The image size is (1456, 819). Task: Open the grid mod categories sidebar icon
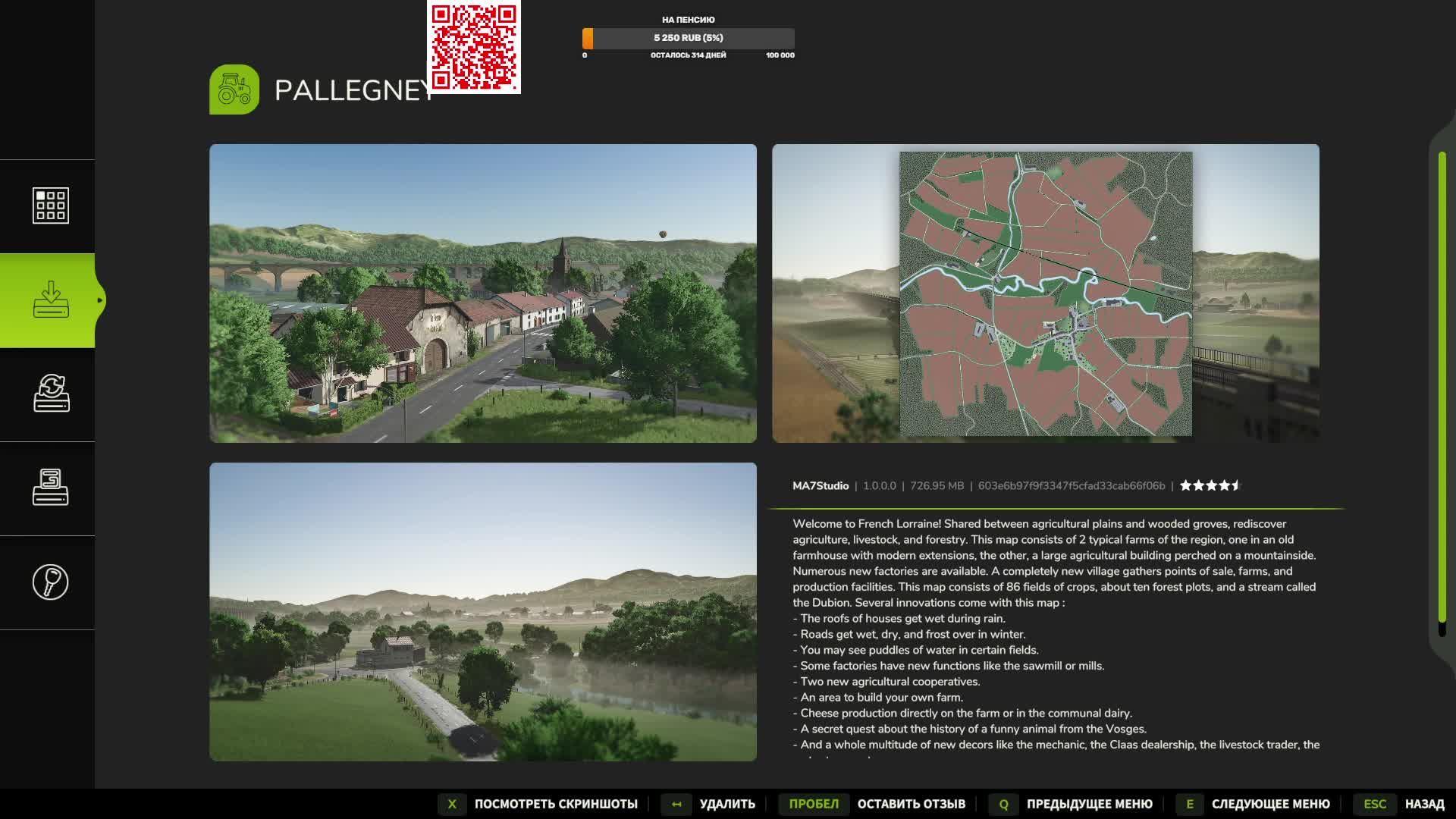point(50,206)
